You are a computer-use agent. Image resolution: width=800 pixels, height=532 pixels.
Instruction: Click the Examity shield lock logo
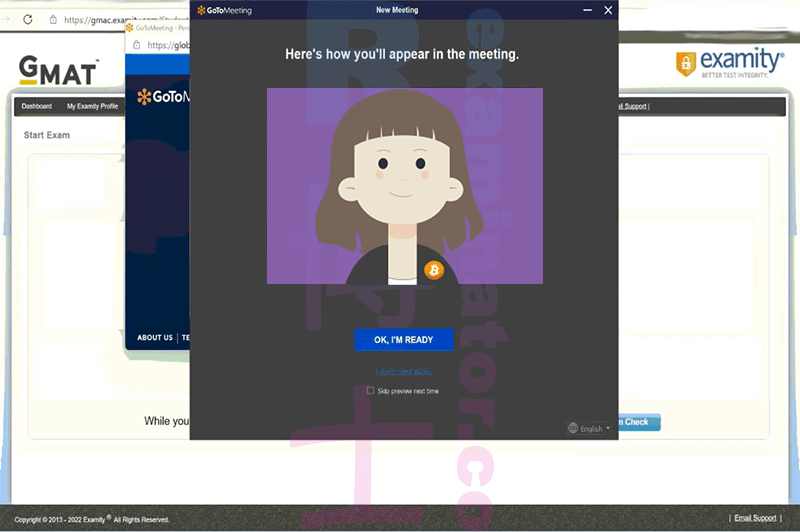point(686,64)
